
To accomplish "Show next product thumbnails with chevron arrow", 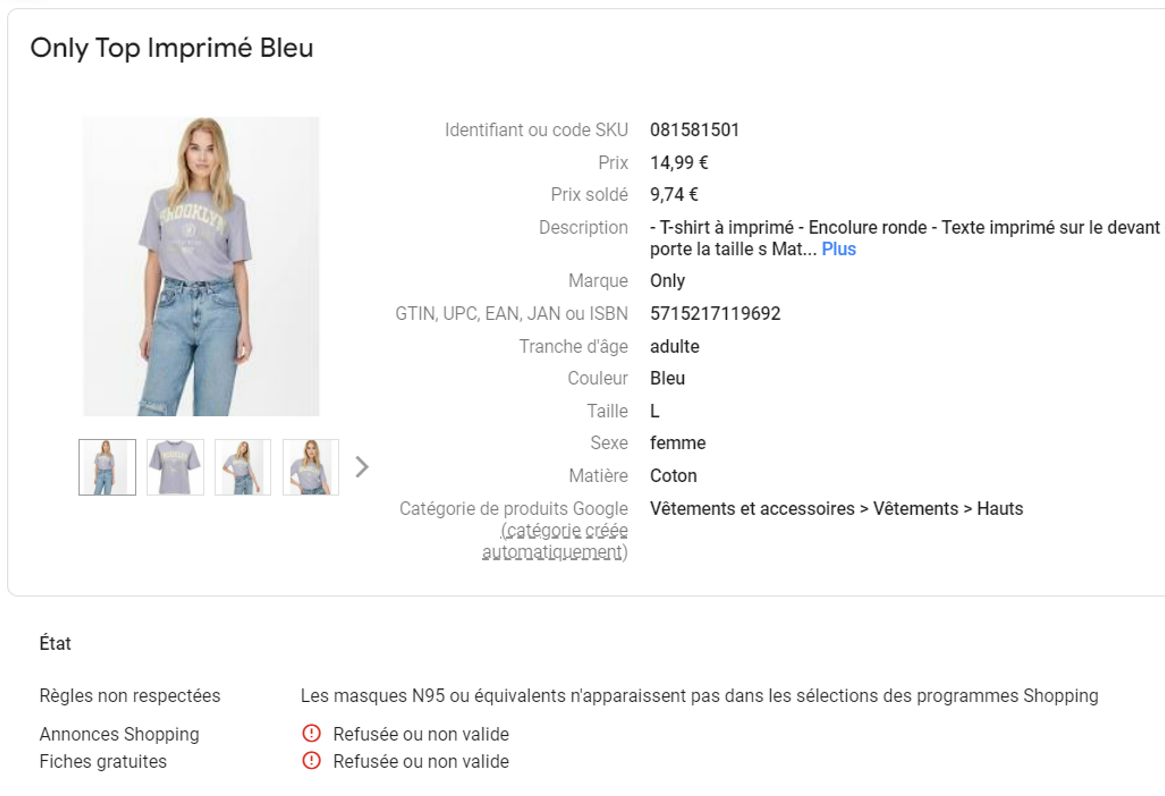I will 362,467.
